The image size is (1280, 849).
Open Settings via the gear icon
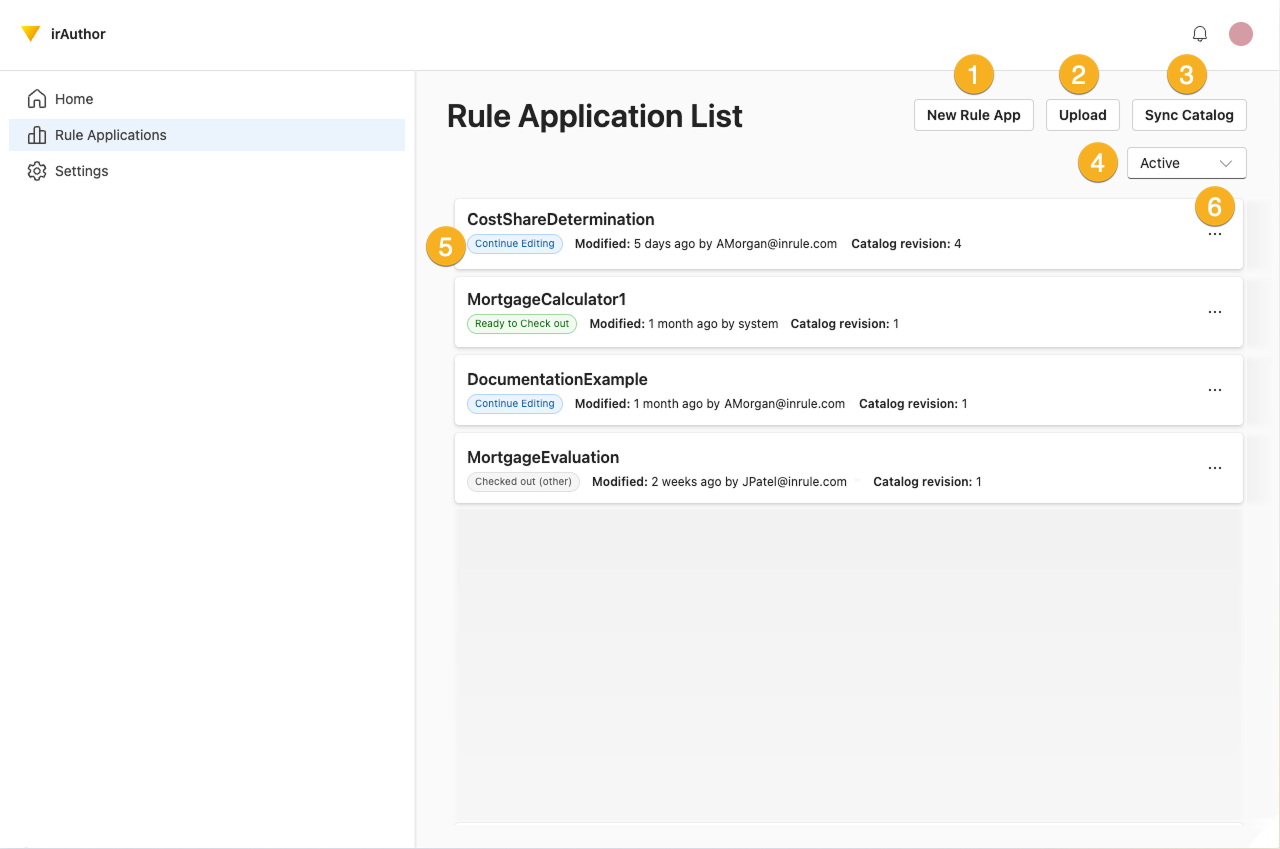tap(37, 170)
